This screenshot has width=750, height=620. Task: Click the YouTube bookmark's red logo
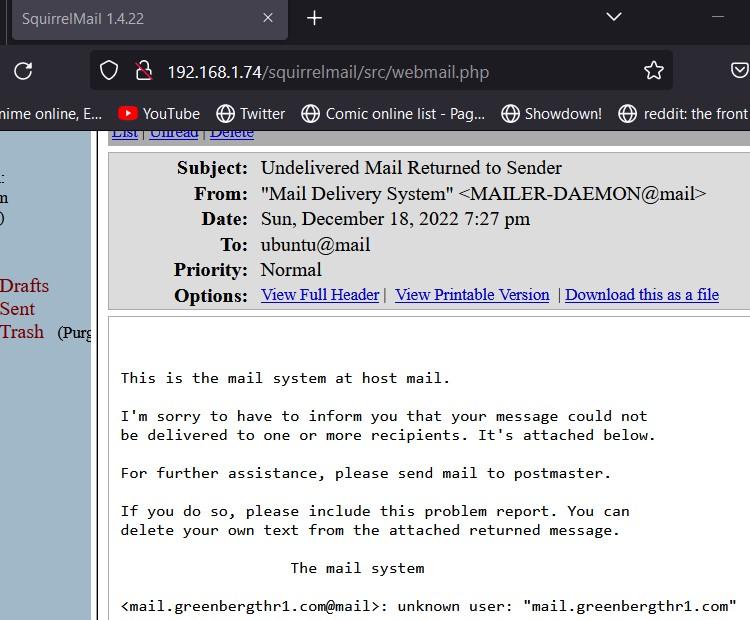(128, 113)
